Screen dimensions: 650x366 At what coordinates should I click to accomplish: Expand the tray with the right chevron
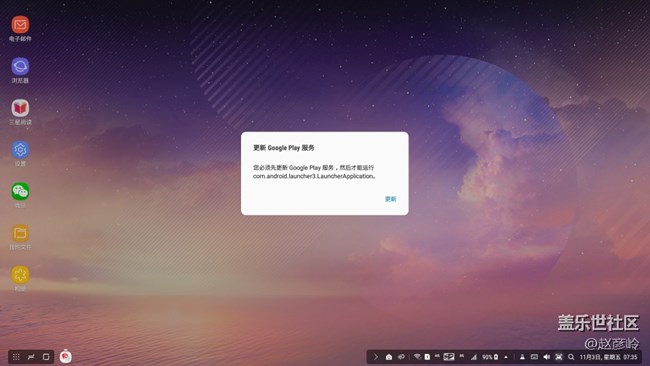click(x=376, y=357)
